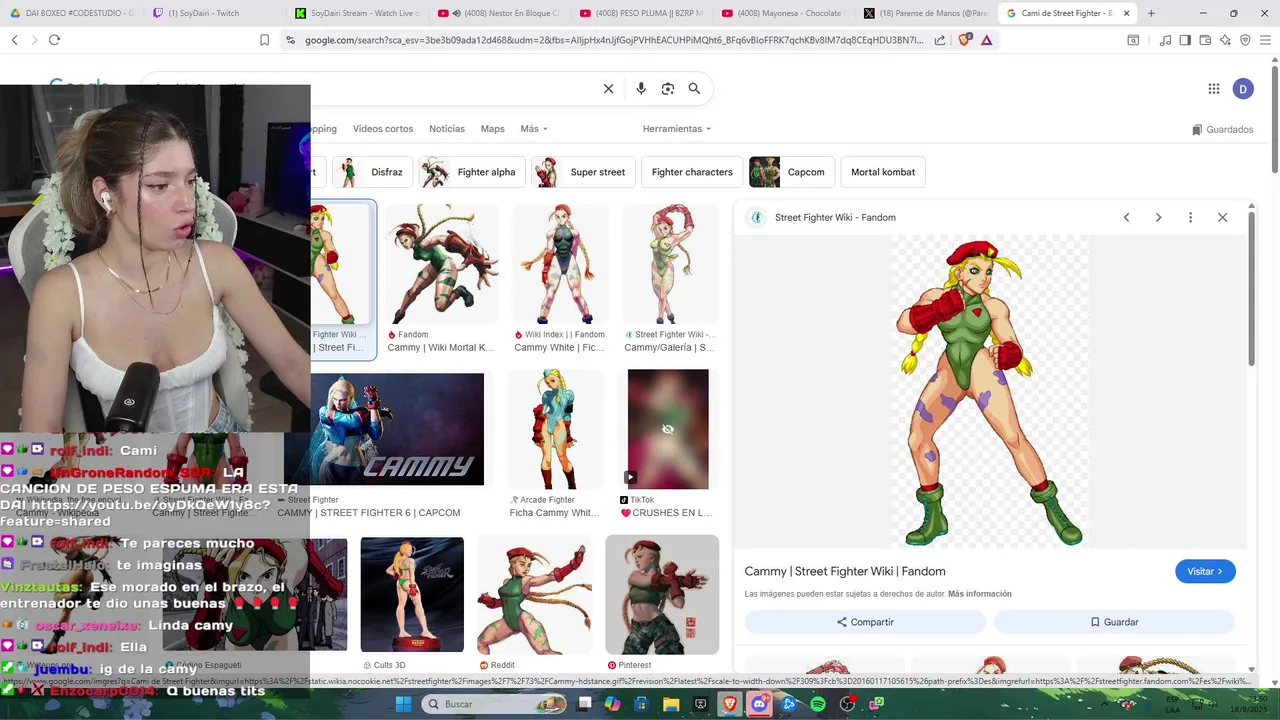Open the site settings icon beside the URL
This screenshot has height=720, width=1280.
290,40
